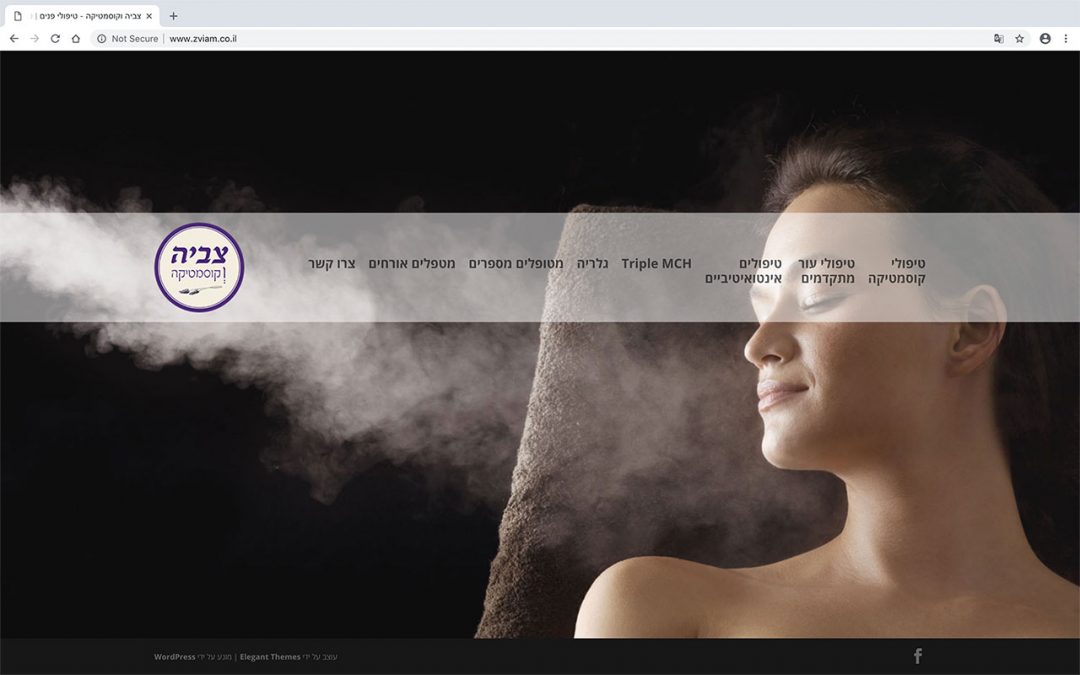Screen dimensions: 1080x675
Task: Click the browser forward arrow
Action: 35,39
